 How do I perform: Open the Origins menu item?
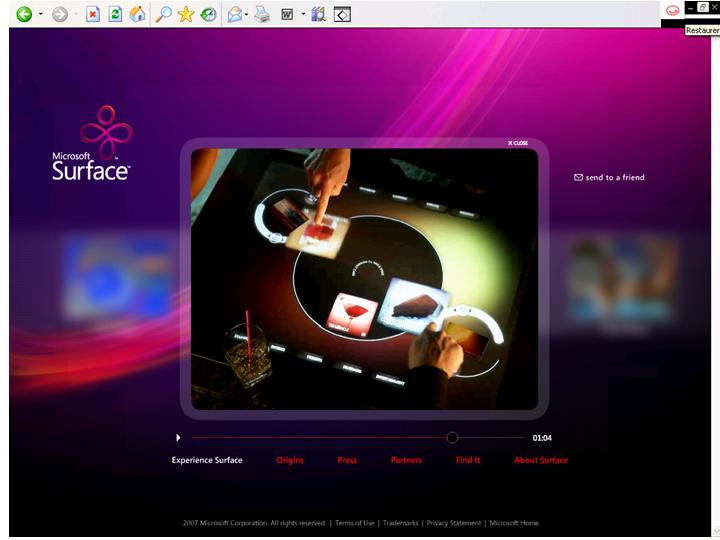[x=290, y=460]
